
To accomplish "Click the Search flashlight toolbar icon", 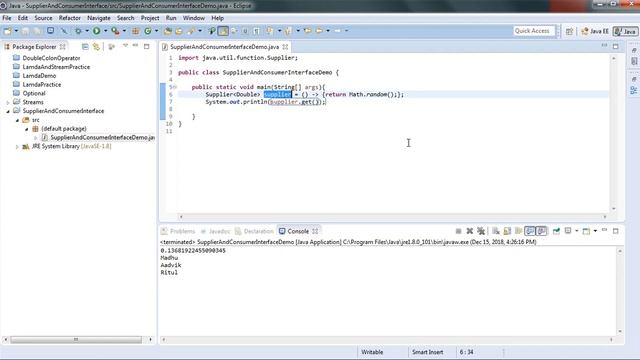I will point(191,31).
